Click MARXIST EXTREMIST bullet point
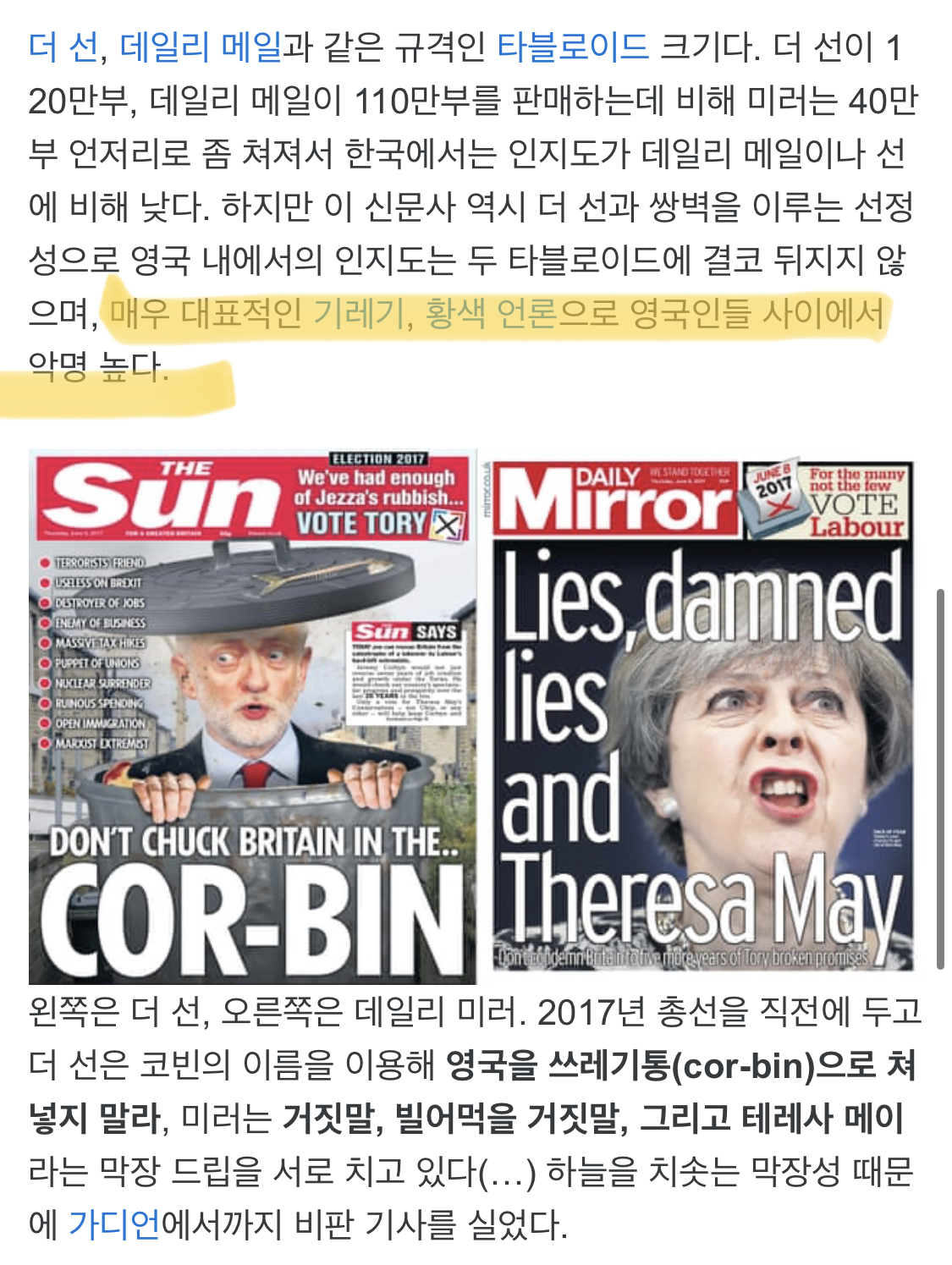952x1265 pixels. coord(95,744)
